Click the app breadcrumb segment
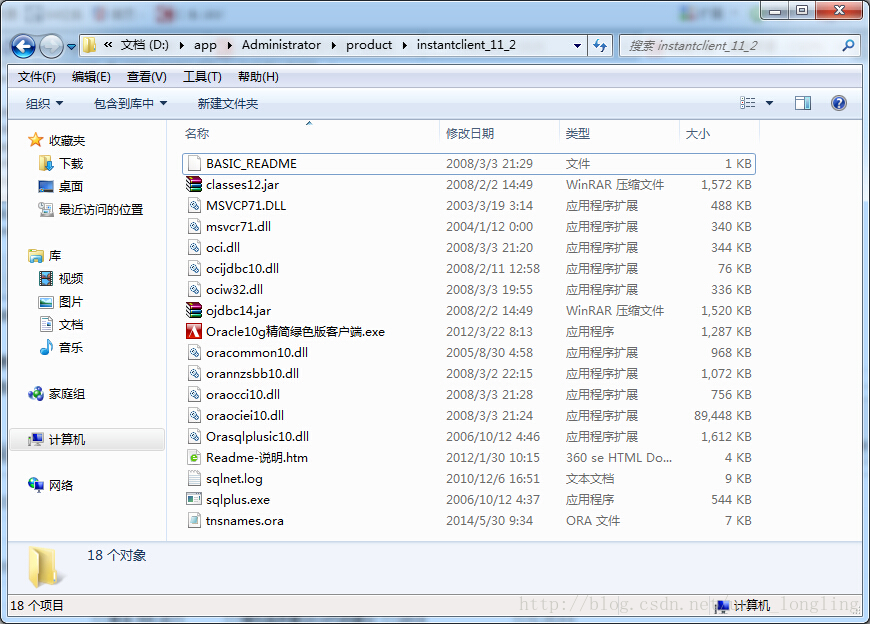 coord(205,45)
